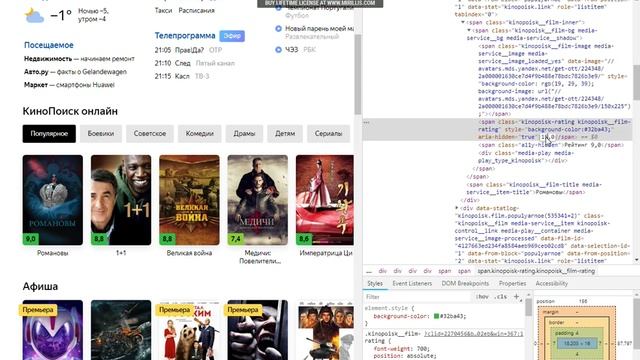The height and width of the screenshot is (360, 640).
Task: Toggle the :hov element state
Action: click(x=482, y=297)
